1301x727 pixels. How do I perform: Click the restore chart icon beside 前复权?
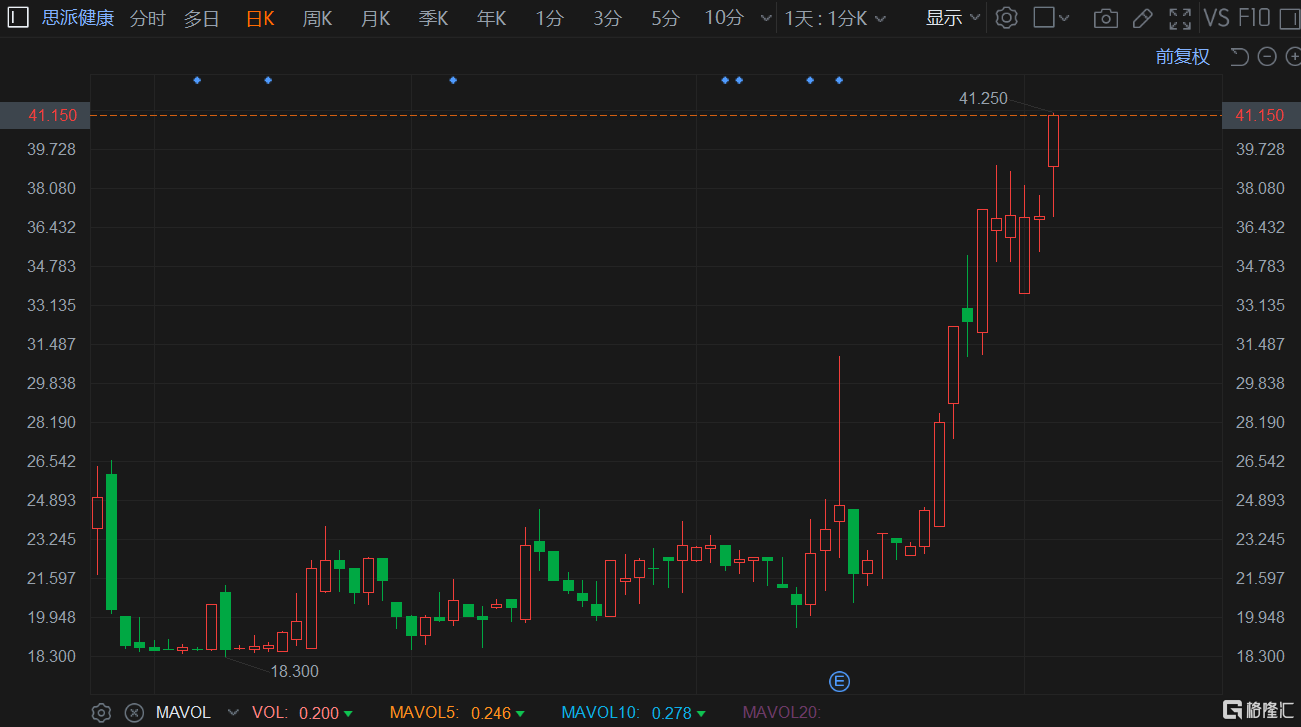pyautogui.click(x=1240, y=57)
